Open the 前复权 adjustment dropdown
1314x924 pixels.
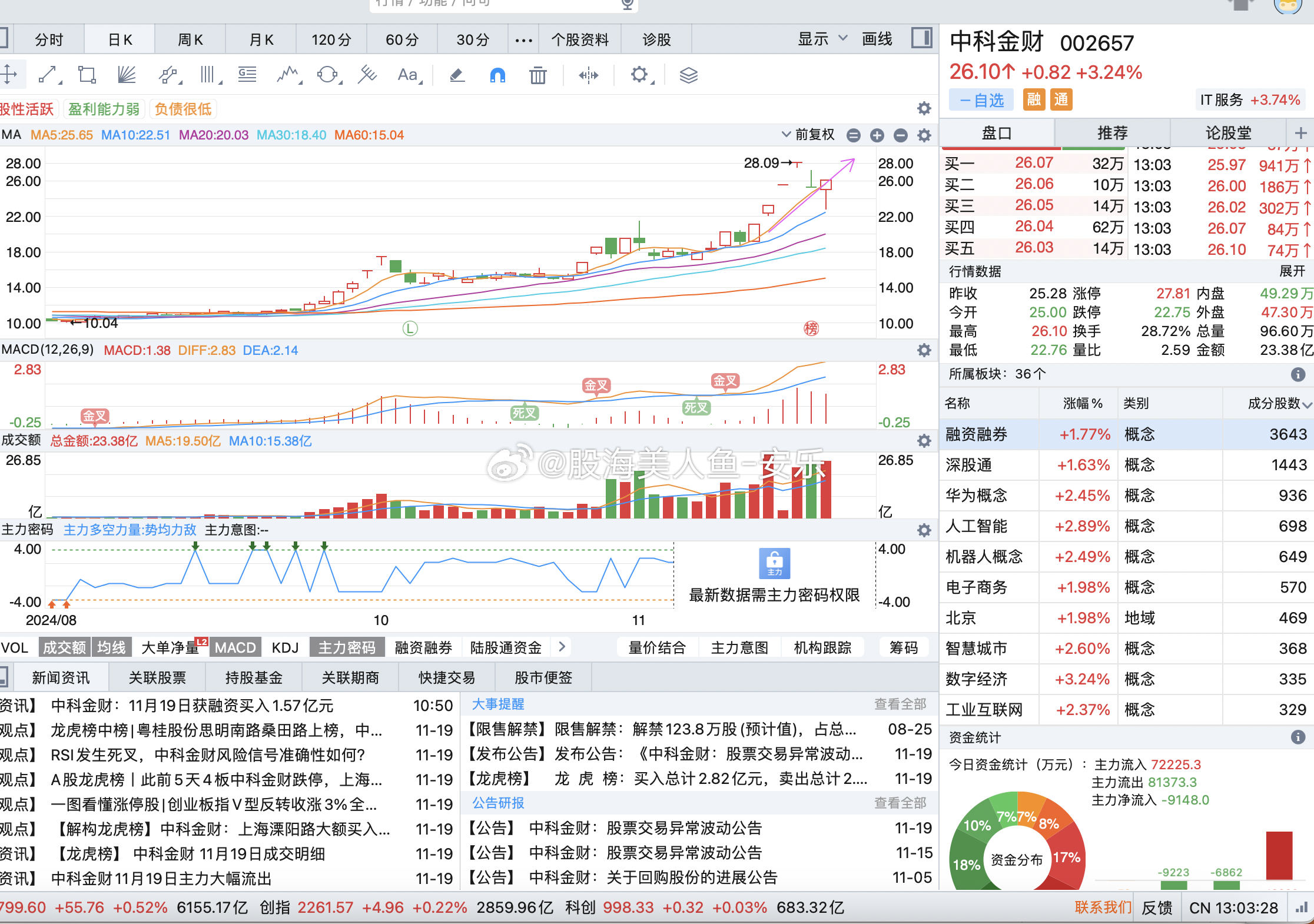point(808,135)
